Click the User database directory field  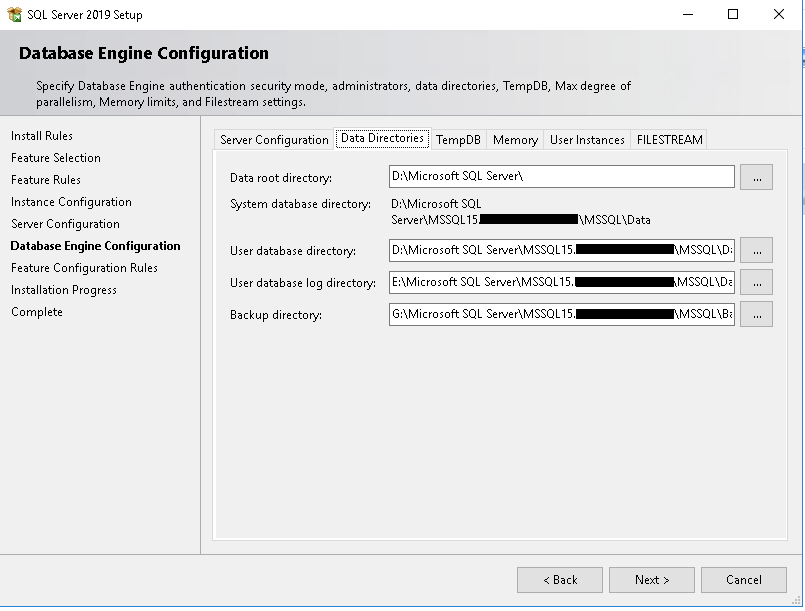point(562,251)
